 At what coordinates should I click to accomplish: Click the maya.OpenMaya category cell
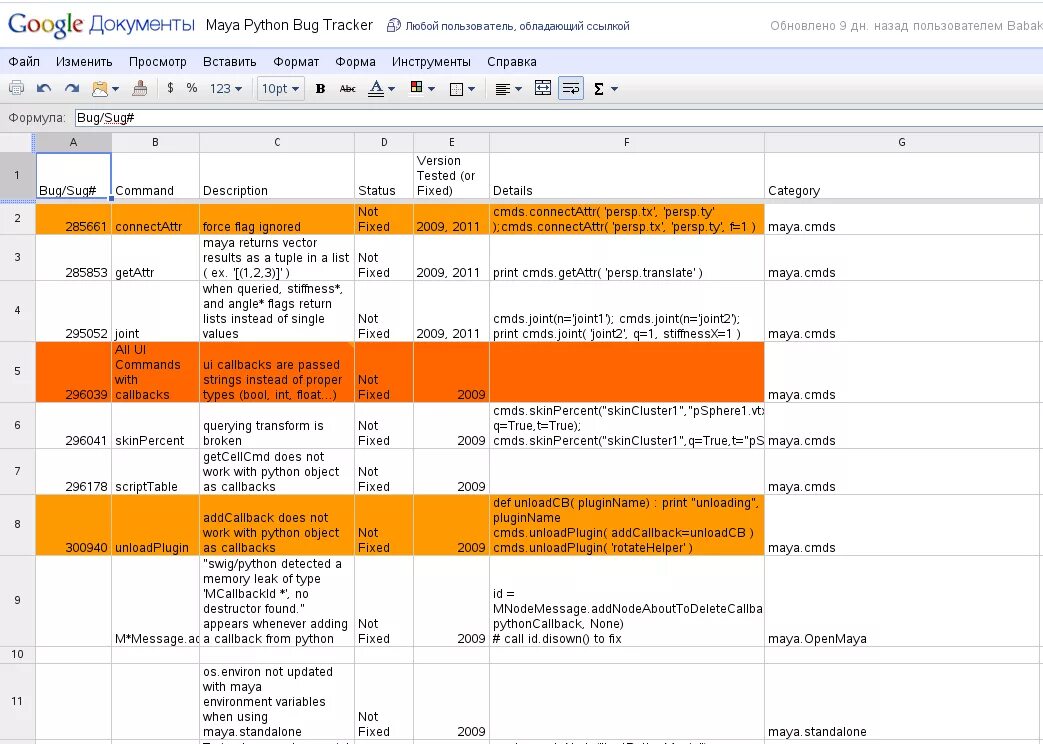[902, 601]
